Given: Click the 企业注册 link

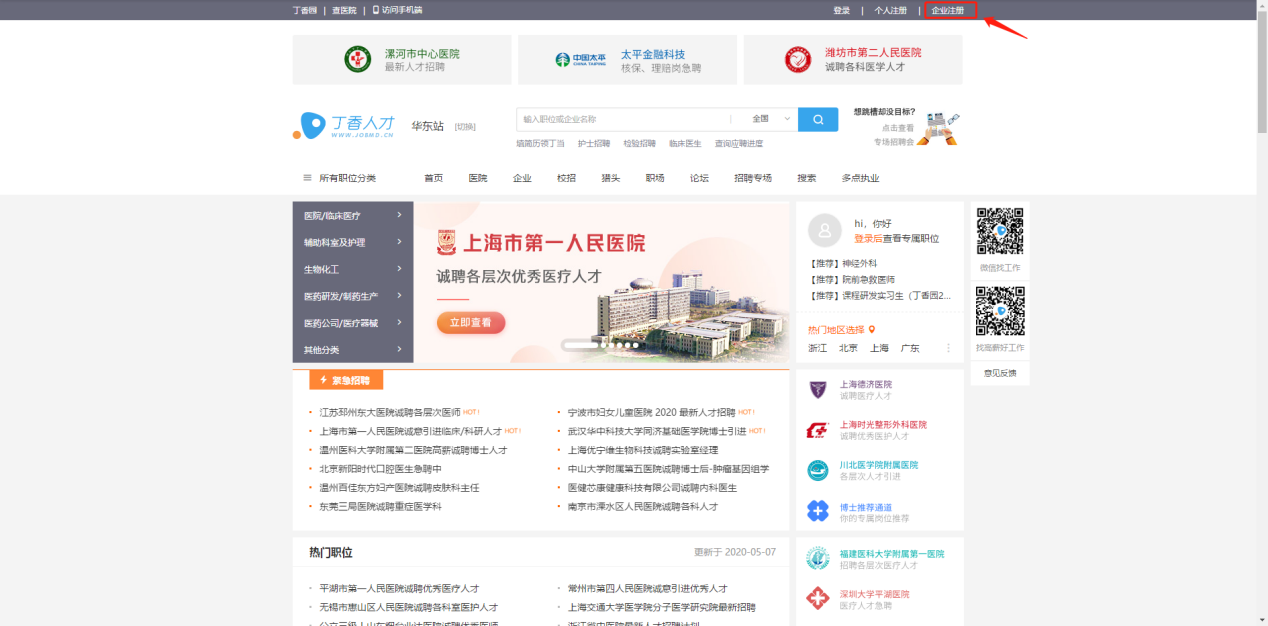Looking at the screenshot, I should click(949, 10).
